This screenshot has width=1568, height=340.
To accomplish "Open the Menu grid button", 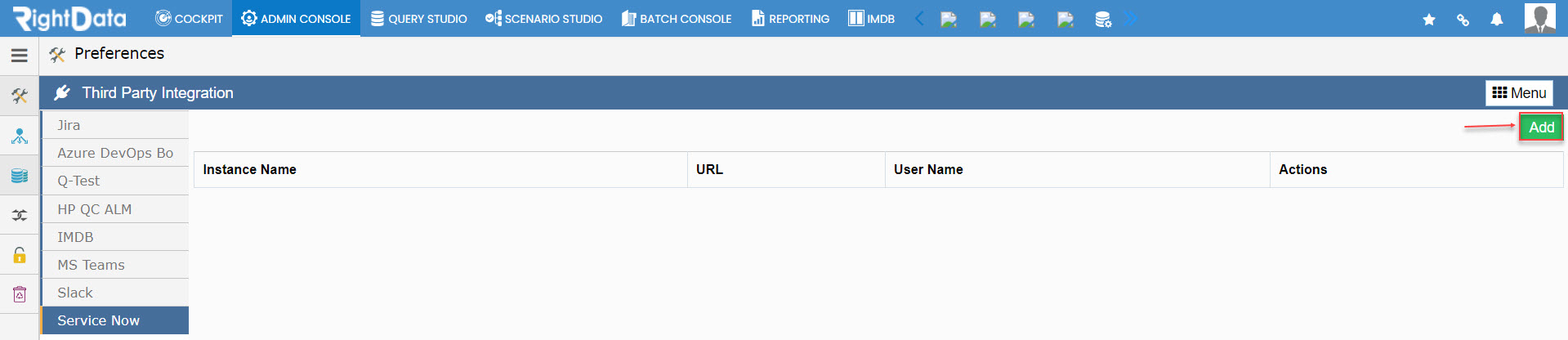I will coord(1519,93).
